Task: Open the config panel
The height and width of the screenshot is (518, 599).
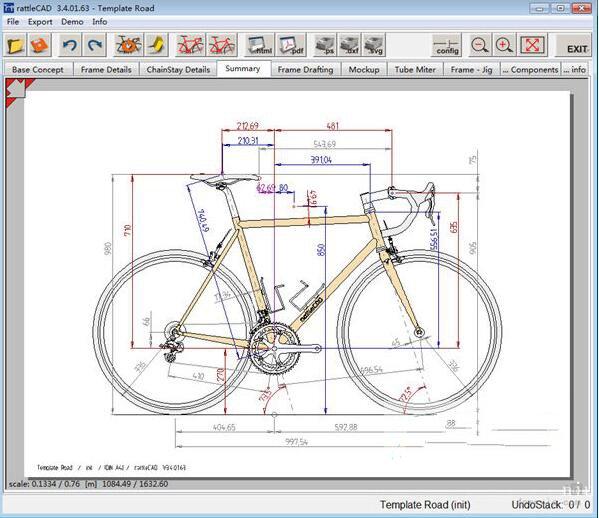Action: [447, 45]
